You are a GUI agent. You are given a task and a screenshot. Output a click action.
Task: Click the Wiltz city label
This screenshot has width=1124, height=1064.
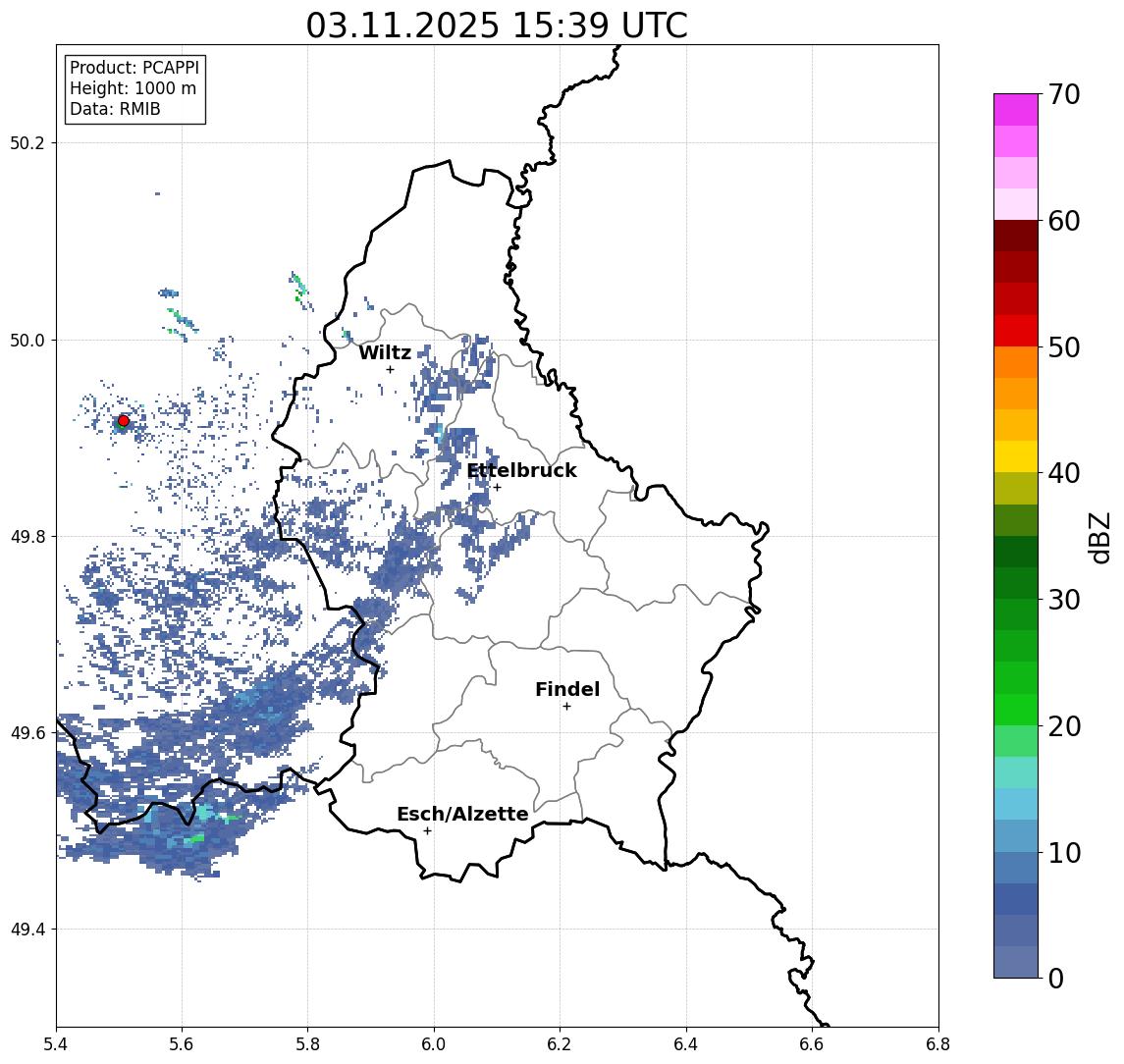(x=385, y=352)
